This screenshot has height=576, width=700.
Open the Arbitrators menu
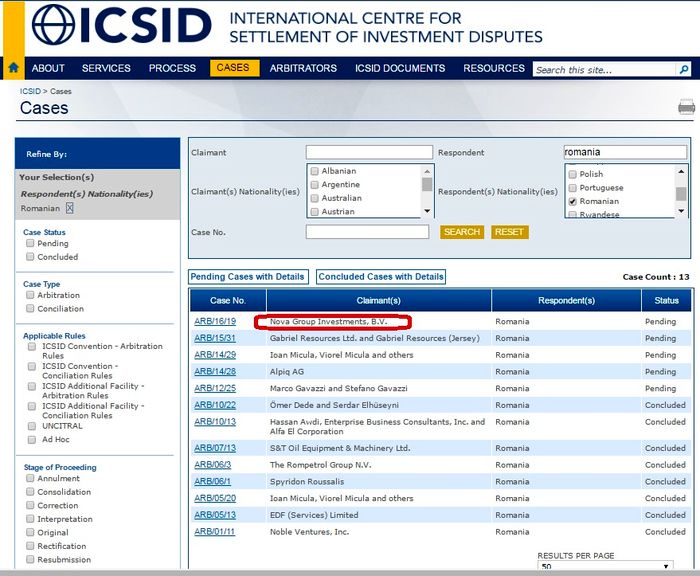click(x=303, y=68)
